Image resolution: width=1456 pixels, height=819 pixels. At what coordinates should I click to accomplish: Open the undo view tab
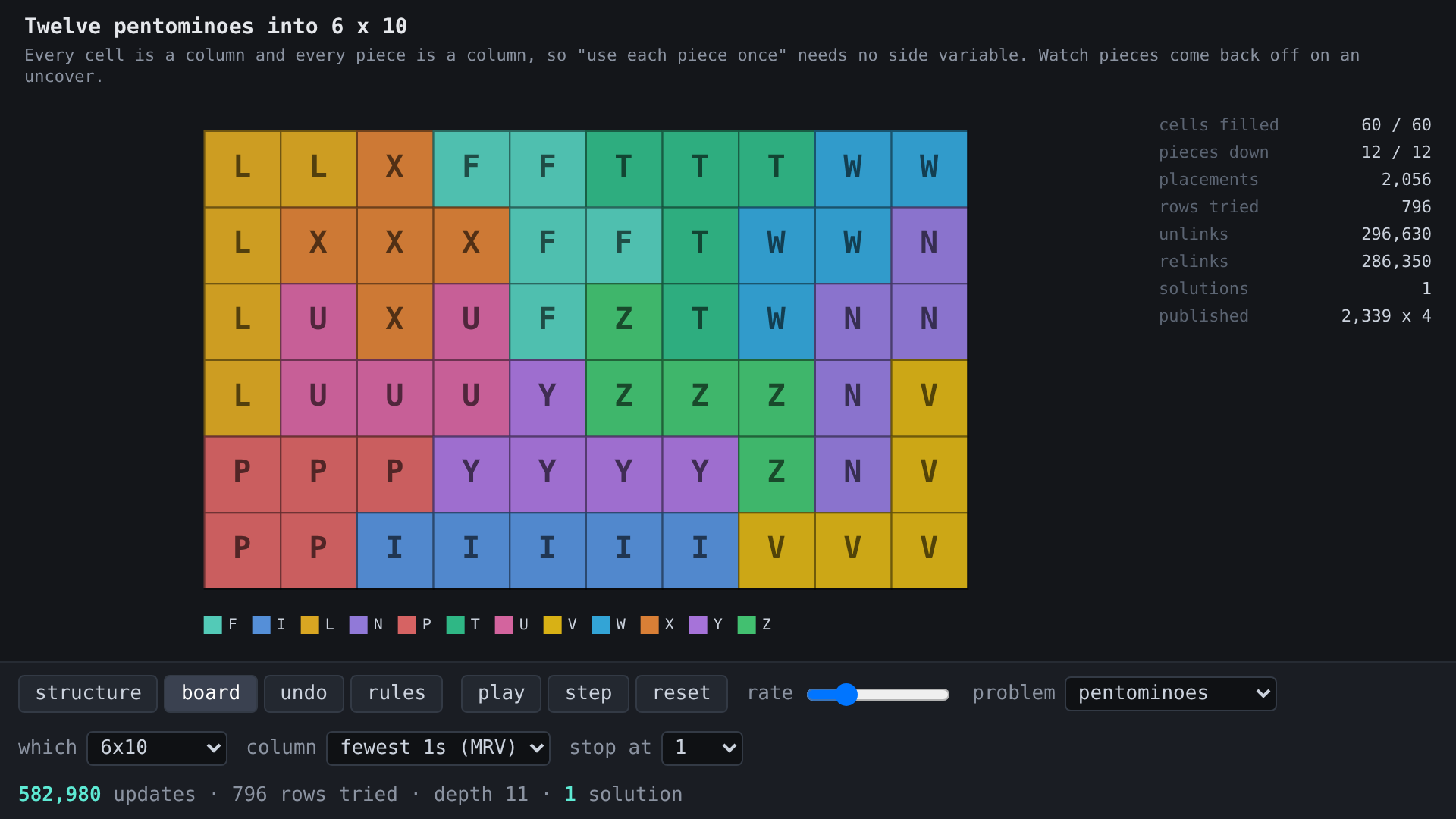(303, 693)
